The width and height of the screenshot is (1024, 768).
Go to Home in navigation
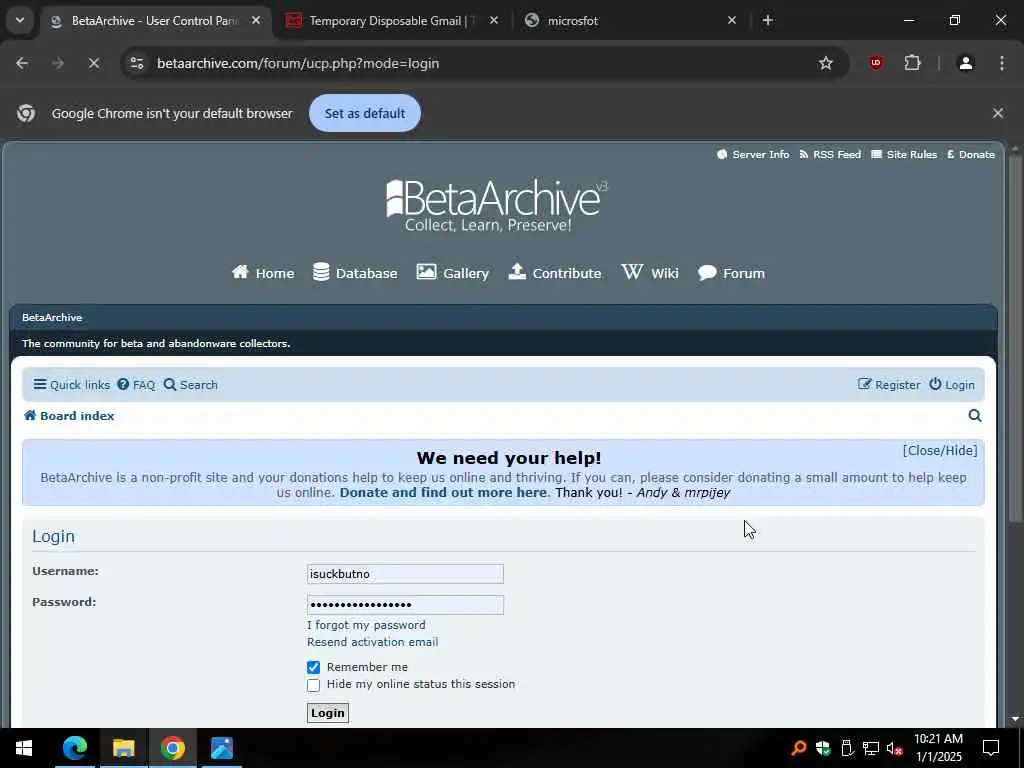click(x=263, y=273)
